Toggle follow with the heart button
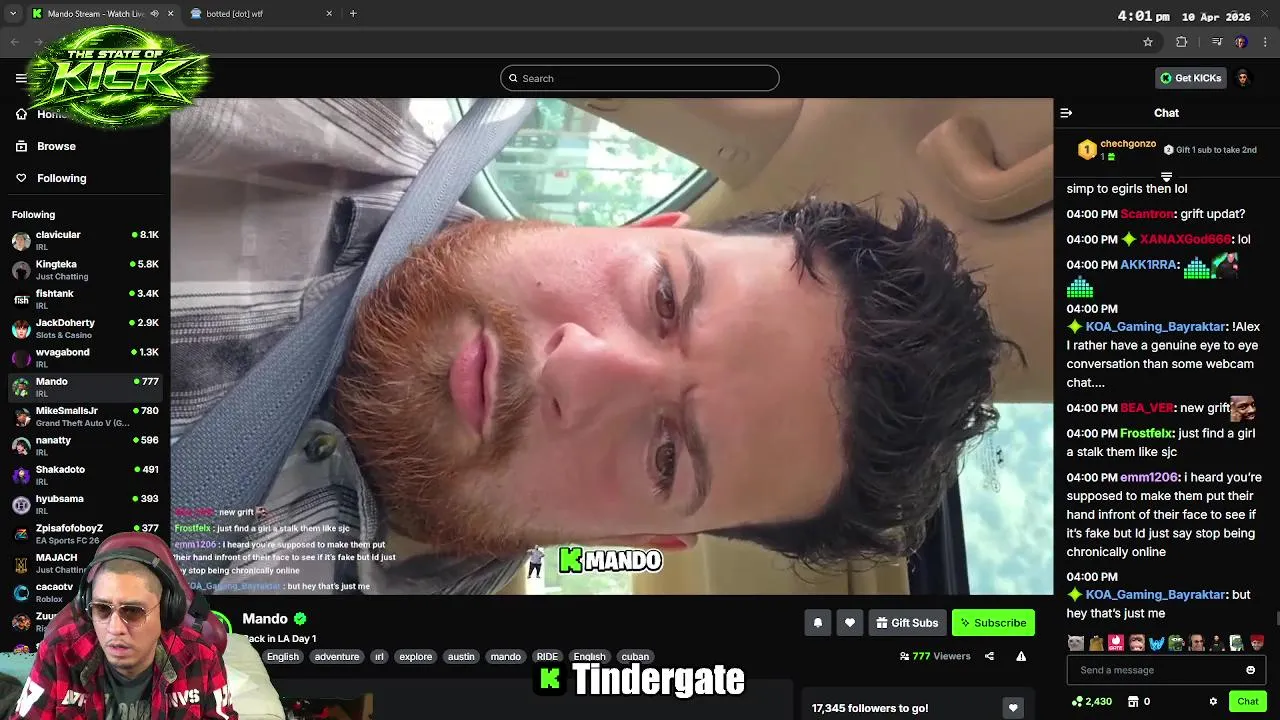 (x=849, y=623)
